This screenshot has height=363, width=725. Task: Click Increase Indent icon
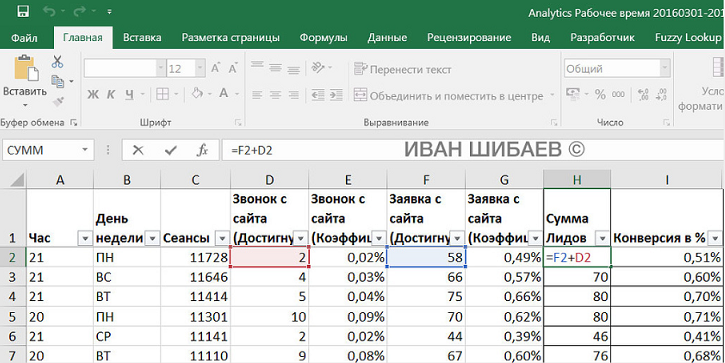(x=336, y=95)
